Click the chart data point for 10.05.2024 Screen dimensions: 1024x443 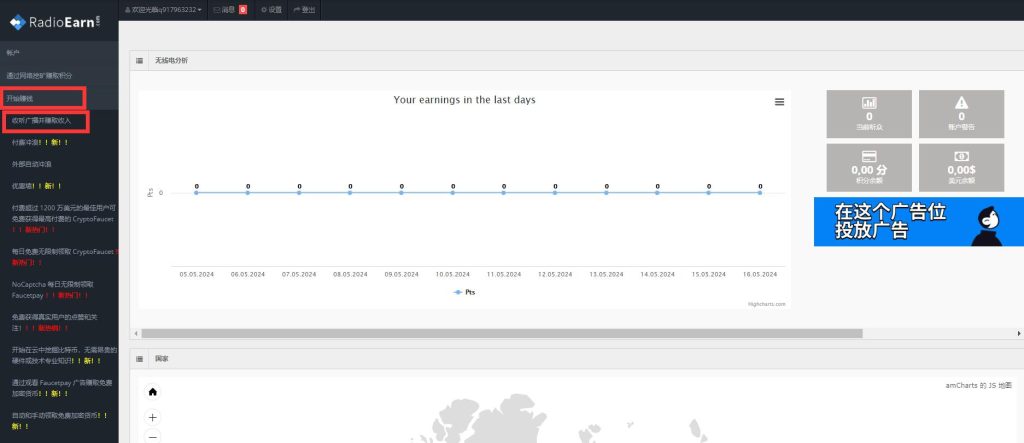(x=453, y=193)
